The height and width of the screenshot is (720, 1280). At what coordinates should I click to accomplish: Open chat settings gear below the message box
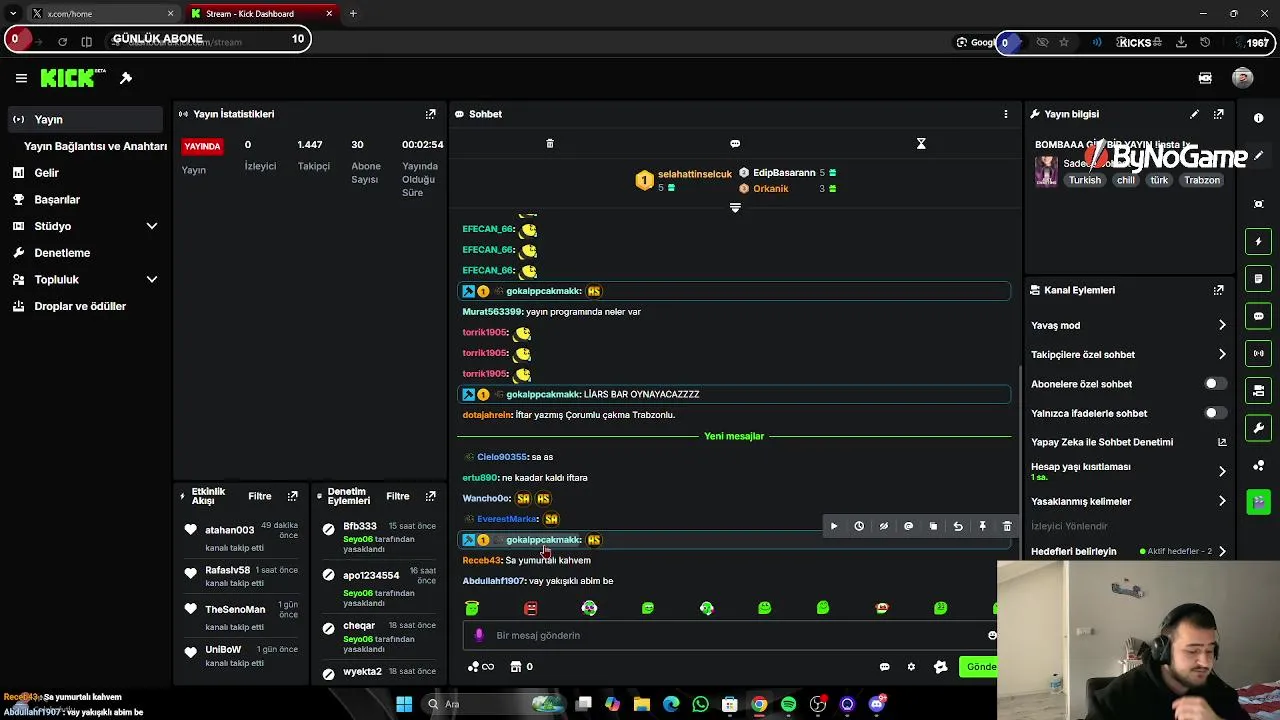click(x=911, y=667)
